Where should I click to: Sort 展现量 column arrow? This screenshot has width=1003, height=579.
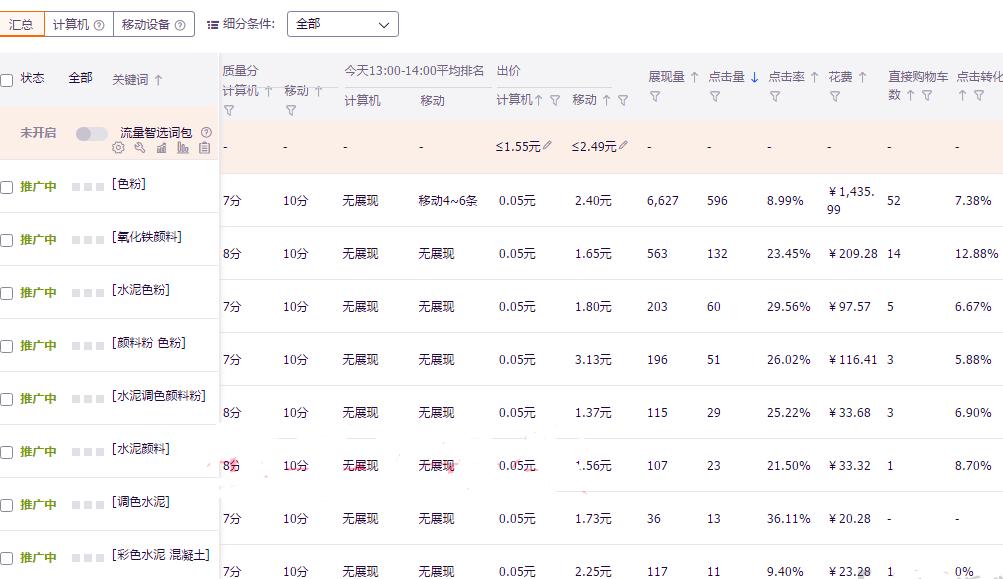point(694,77)
